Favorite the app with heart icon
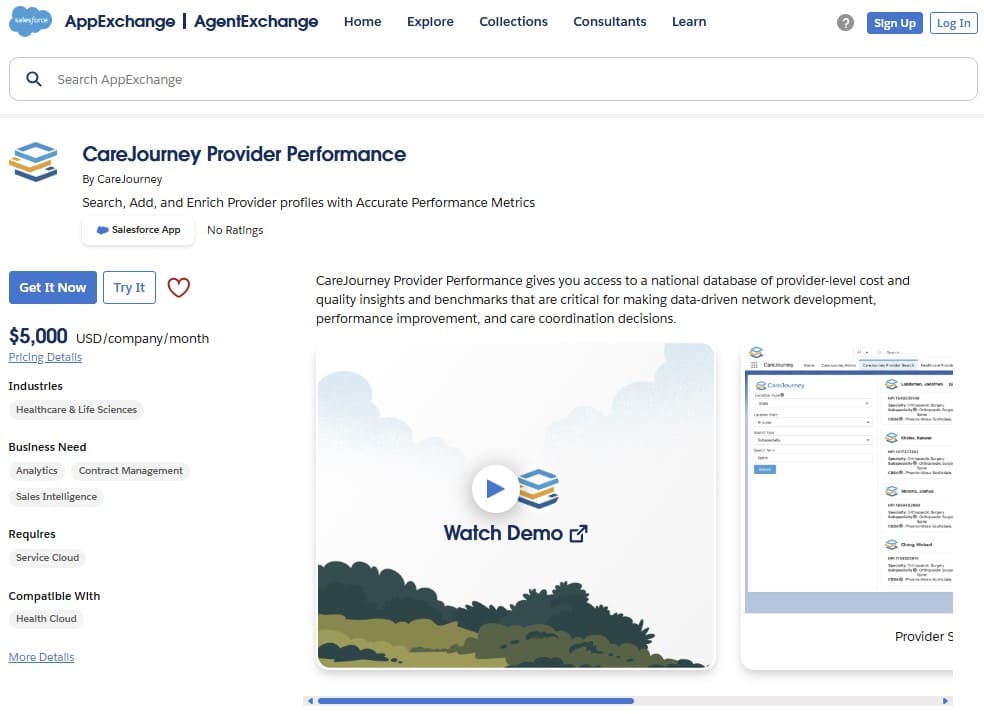The width and height of the screenshot is (984, 714). tap(178, 287)
